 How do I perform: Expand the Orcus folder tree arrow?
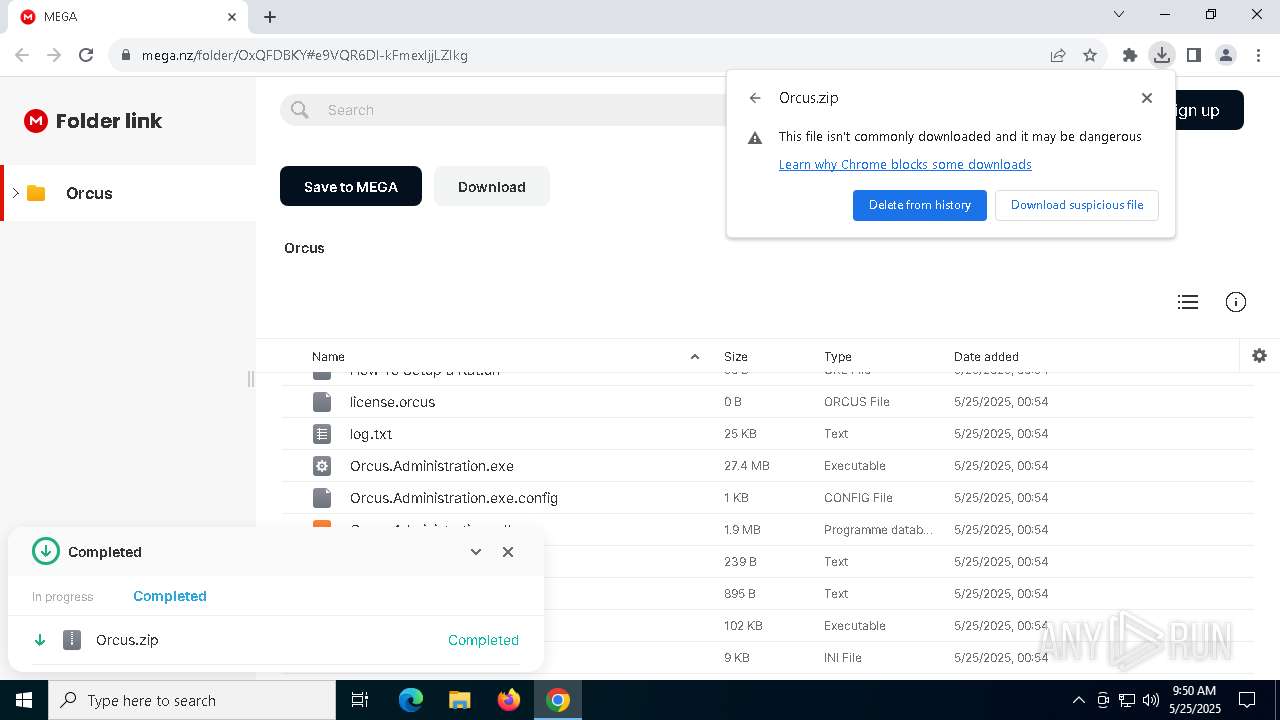16,193
